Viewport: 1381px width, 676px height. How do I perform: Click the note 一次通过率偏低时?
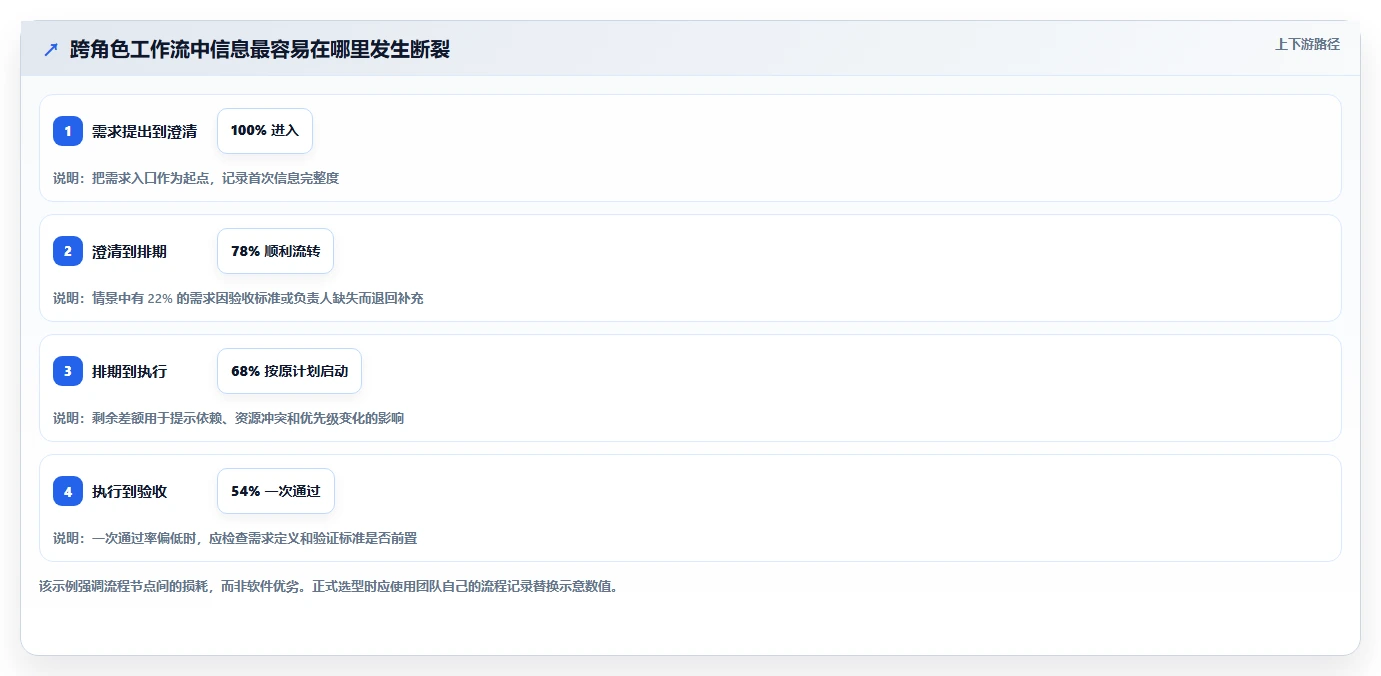pos(235,538)
